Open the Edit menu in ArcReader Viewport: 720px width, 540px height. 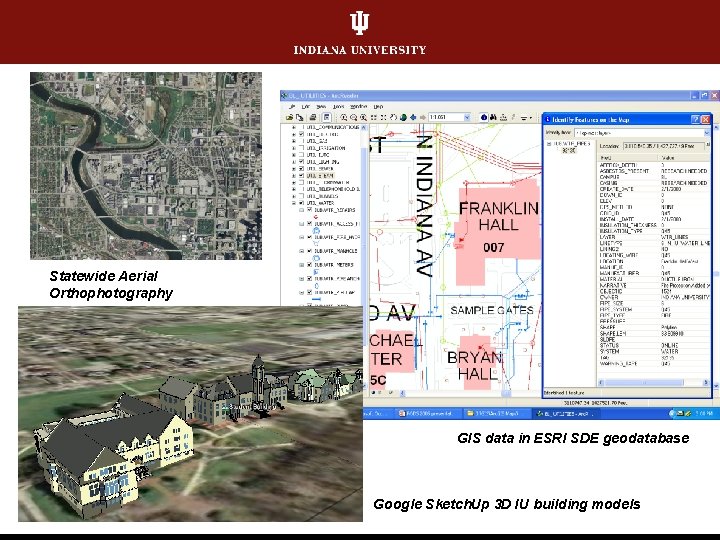(x=306, y=107)
